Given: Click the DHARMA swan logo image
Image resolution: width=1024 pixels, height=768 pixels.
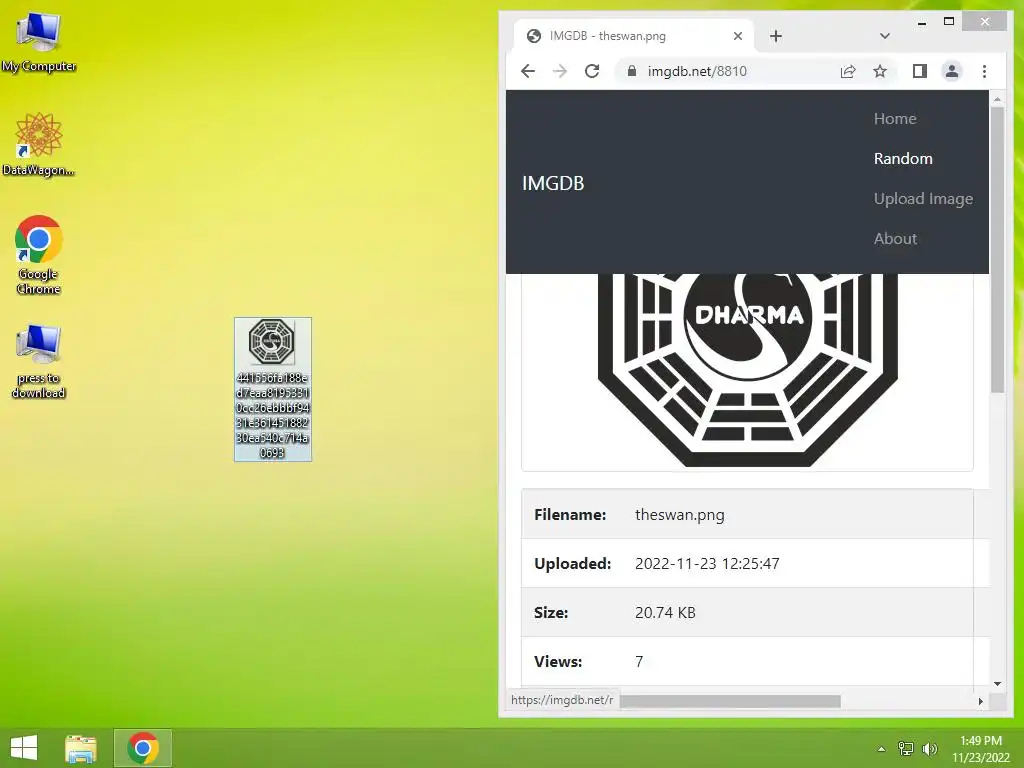Looking at the screenshot, I should click(748, 369).
